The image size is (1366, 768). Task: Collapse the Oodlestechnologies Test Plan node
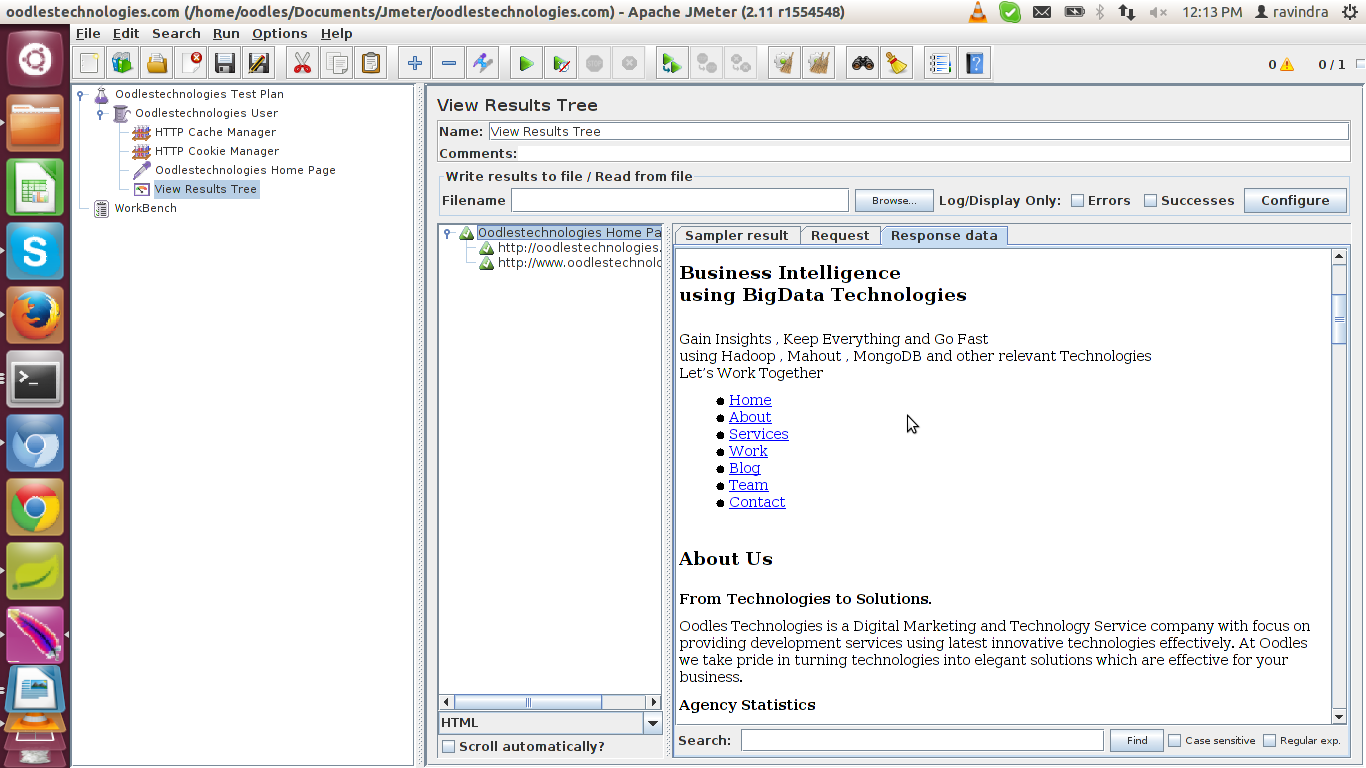(80, 95)
